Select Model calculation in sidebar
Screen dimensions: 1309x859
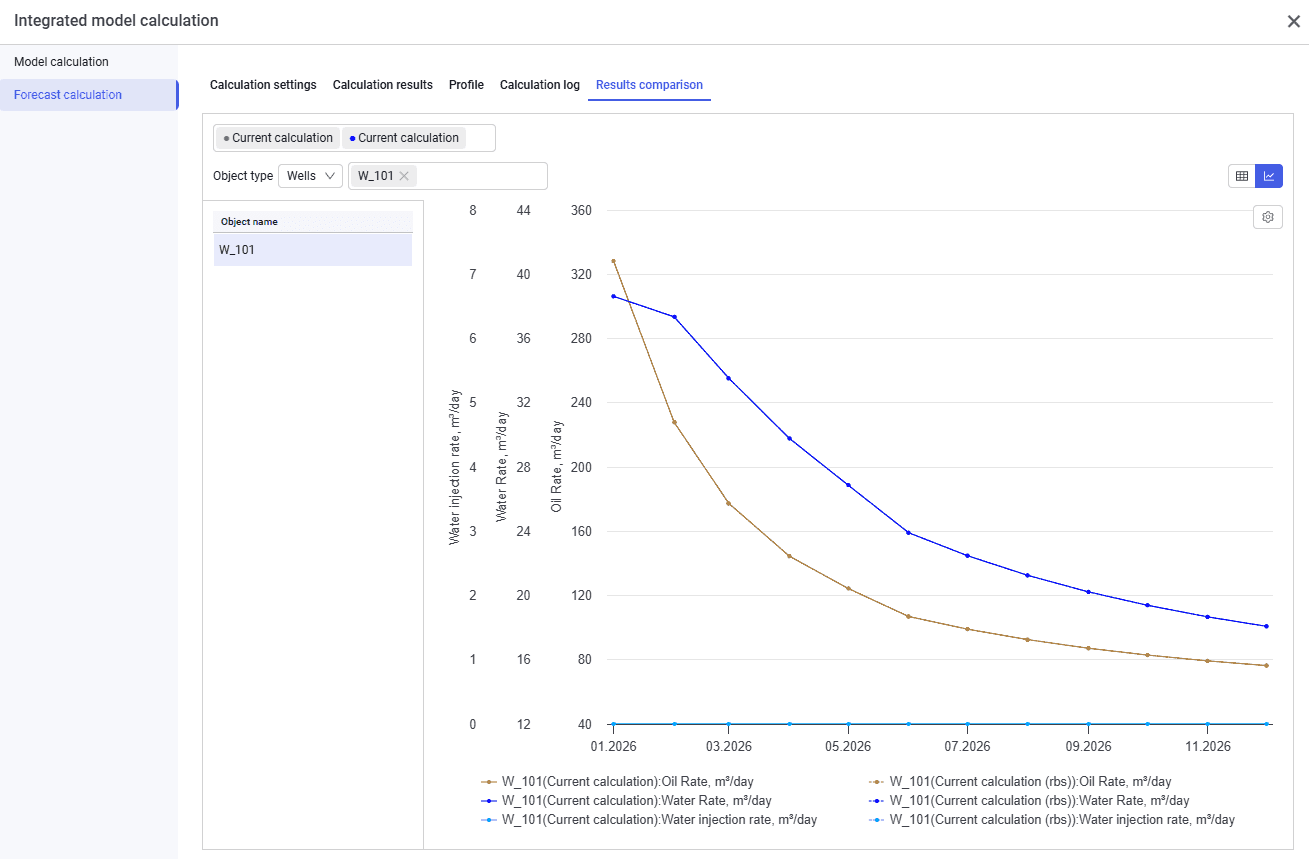pyautogui.click(x=88, y=62)
